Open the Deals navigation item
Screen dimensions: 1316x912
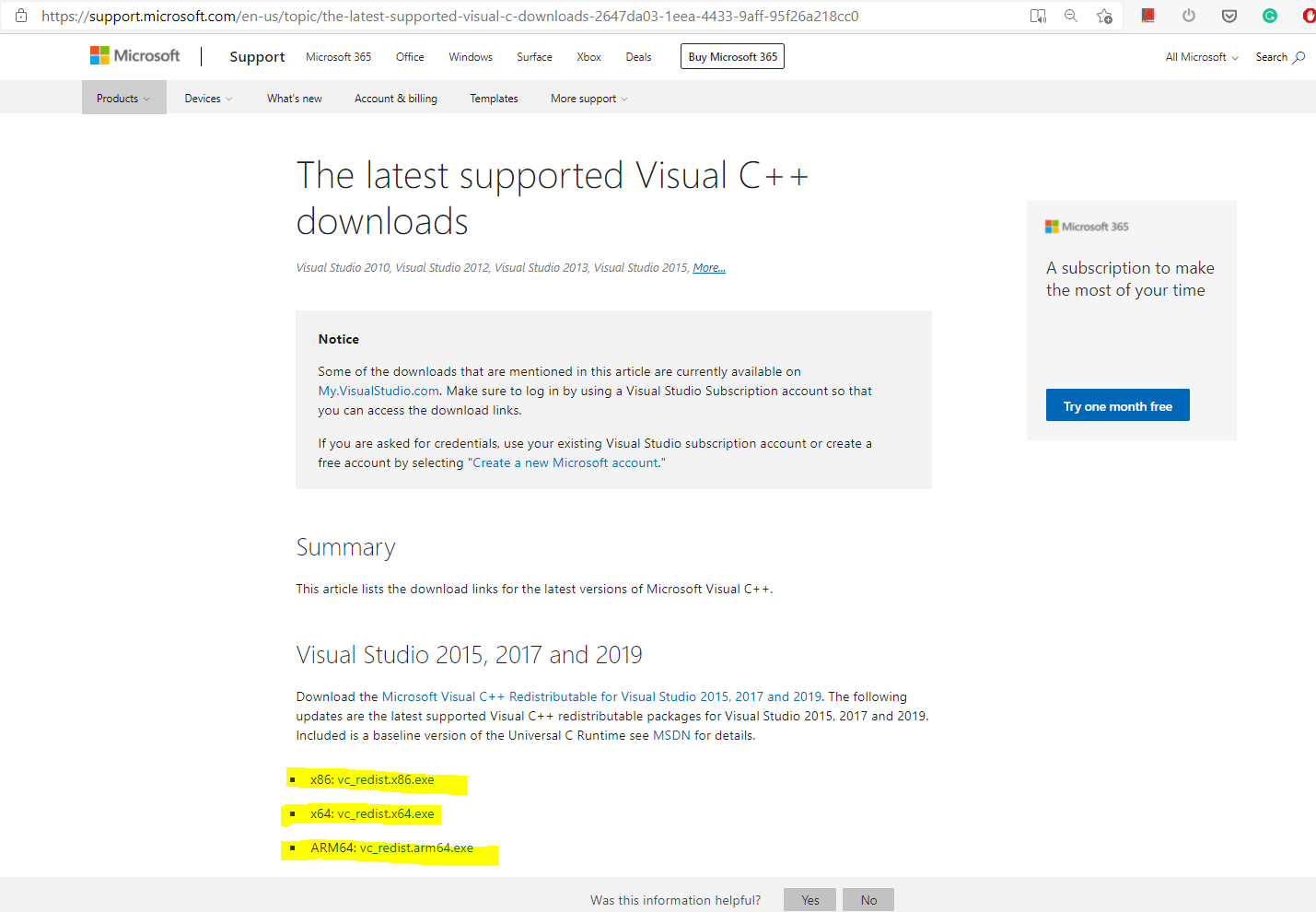pos(638,57)
